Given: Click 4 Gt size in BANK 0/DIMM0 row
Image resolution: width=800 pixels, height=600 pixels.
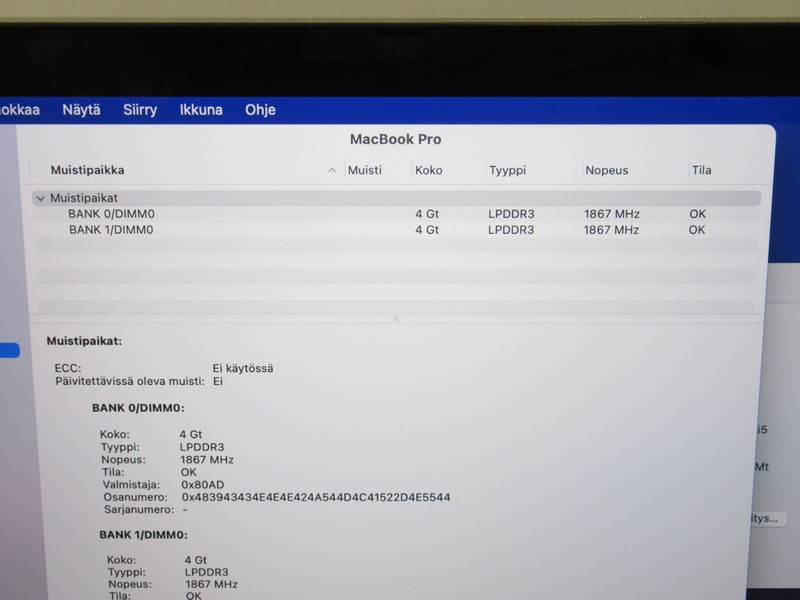Looking at the screenshot, I should (x=427, y=214).
